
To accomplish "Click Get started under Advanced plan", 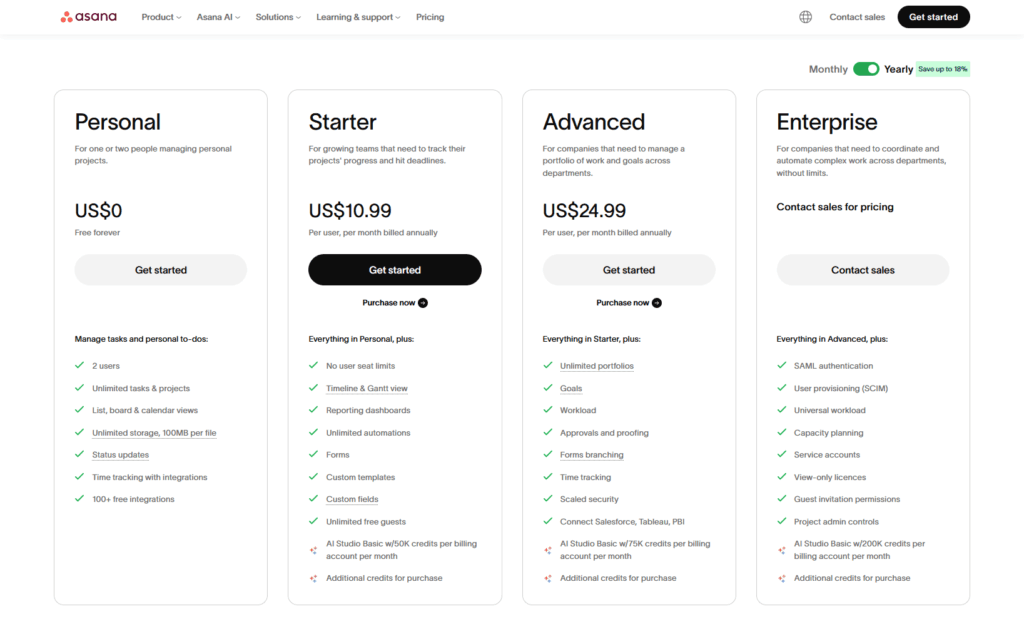I will tap(629, 270).
